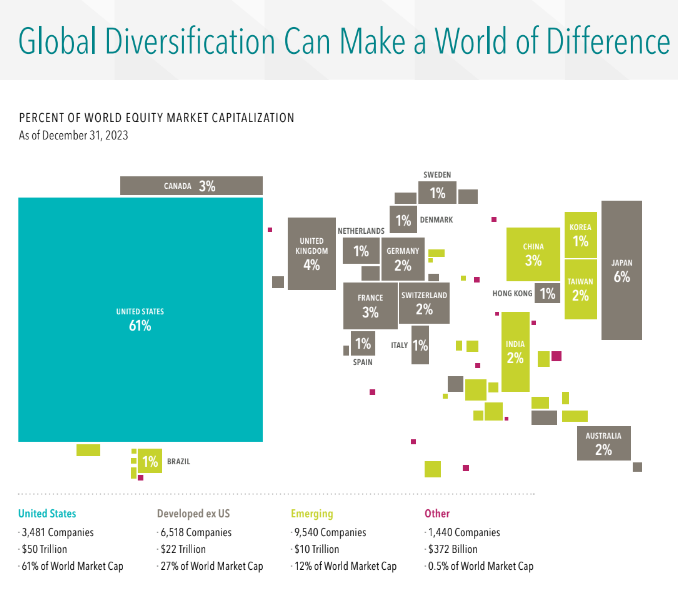678x613 pixels.
Task: Select the Korea 1% block
Action: coord(581,235)
